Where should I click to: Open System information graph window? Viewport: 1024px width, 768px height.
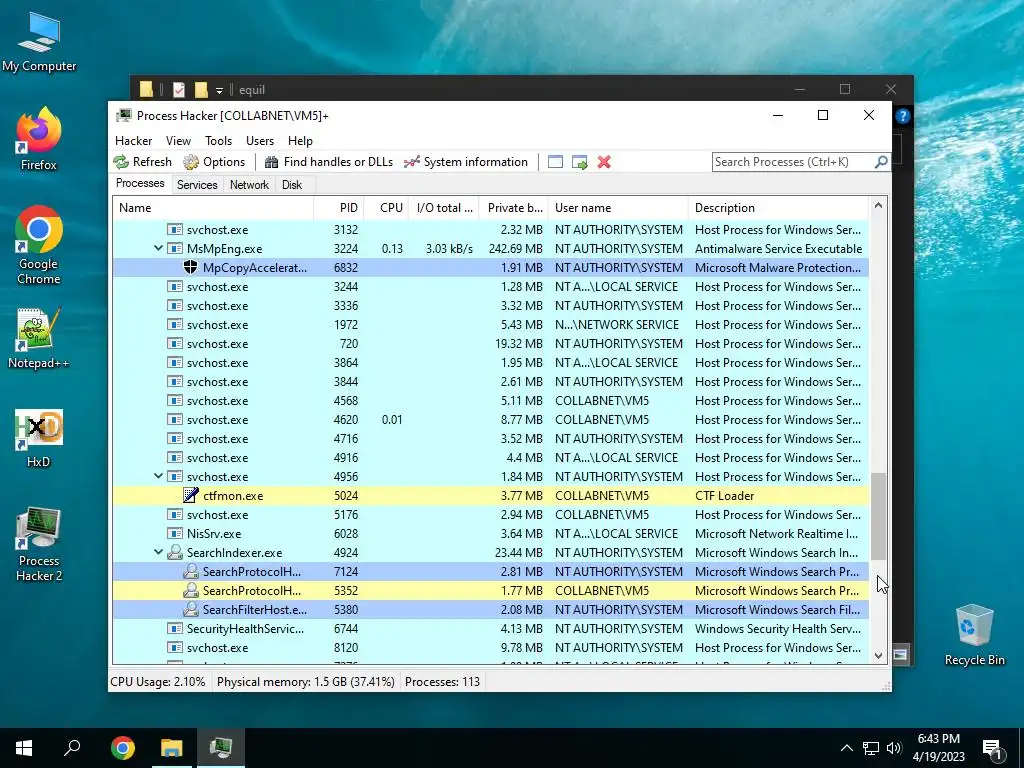pos(466,162)
